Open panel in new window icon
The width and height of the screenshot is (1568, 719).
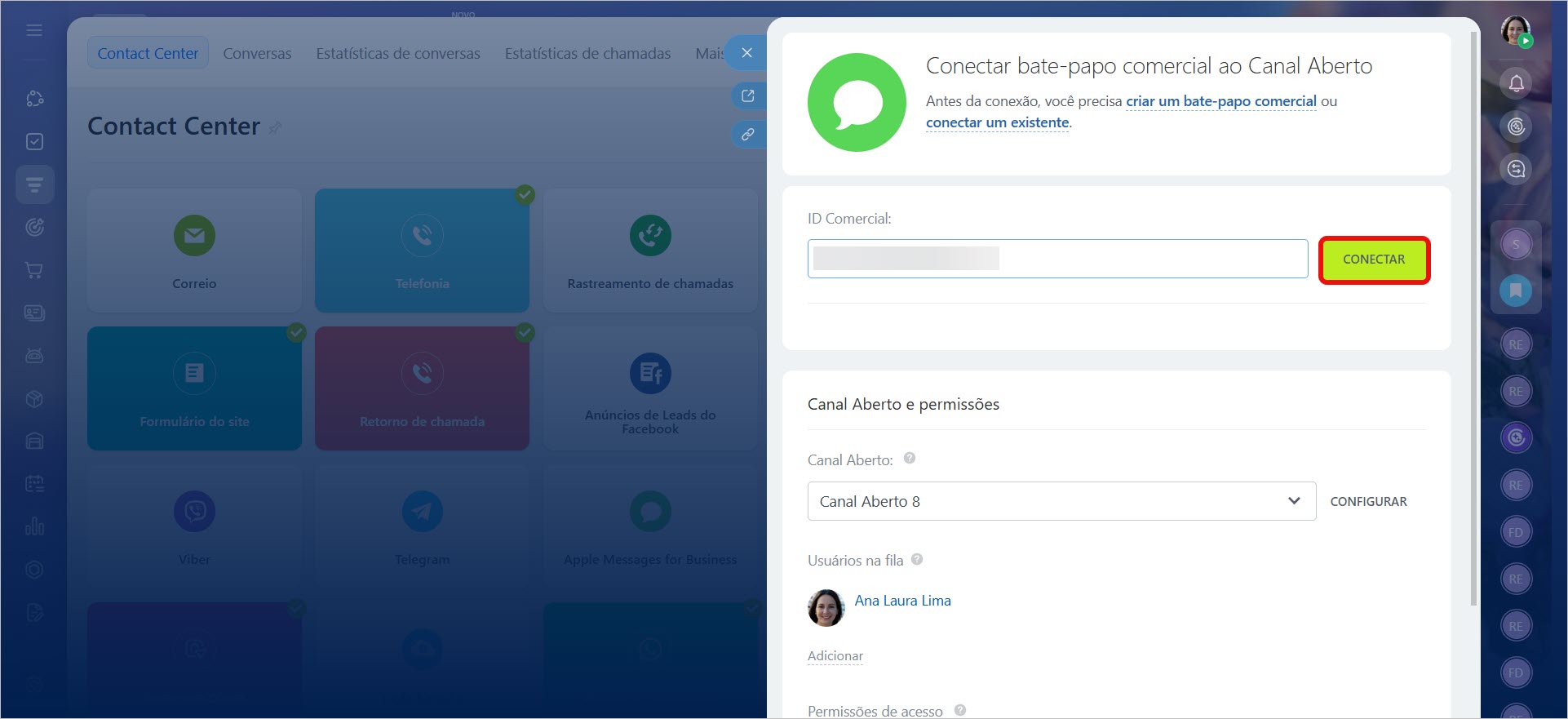(x=747, y=95)
